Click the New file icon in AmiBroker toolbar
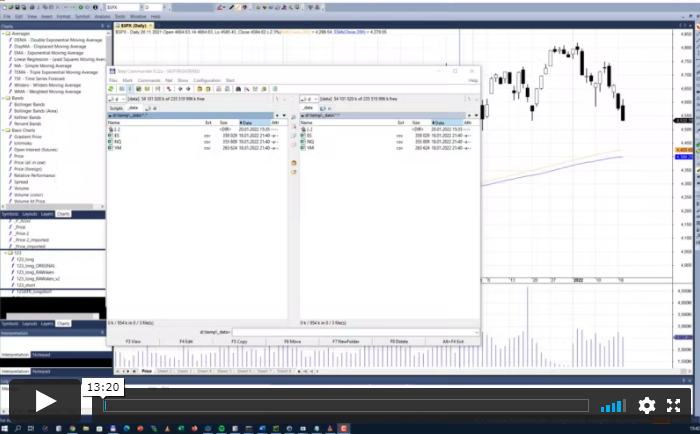Viewport: 700px width, 434px height. (4, 8)
